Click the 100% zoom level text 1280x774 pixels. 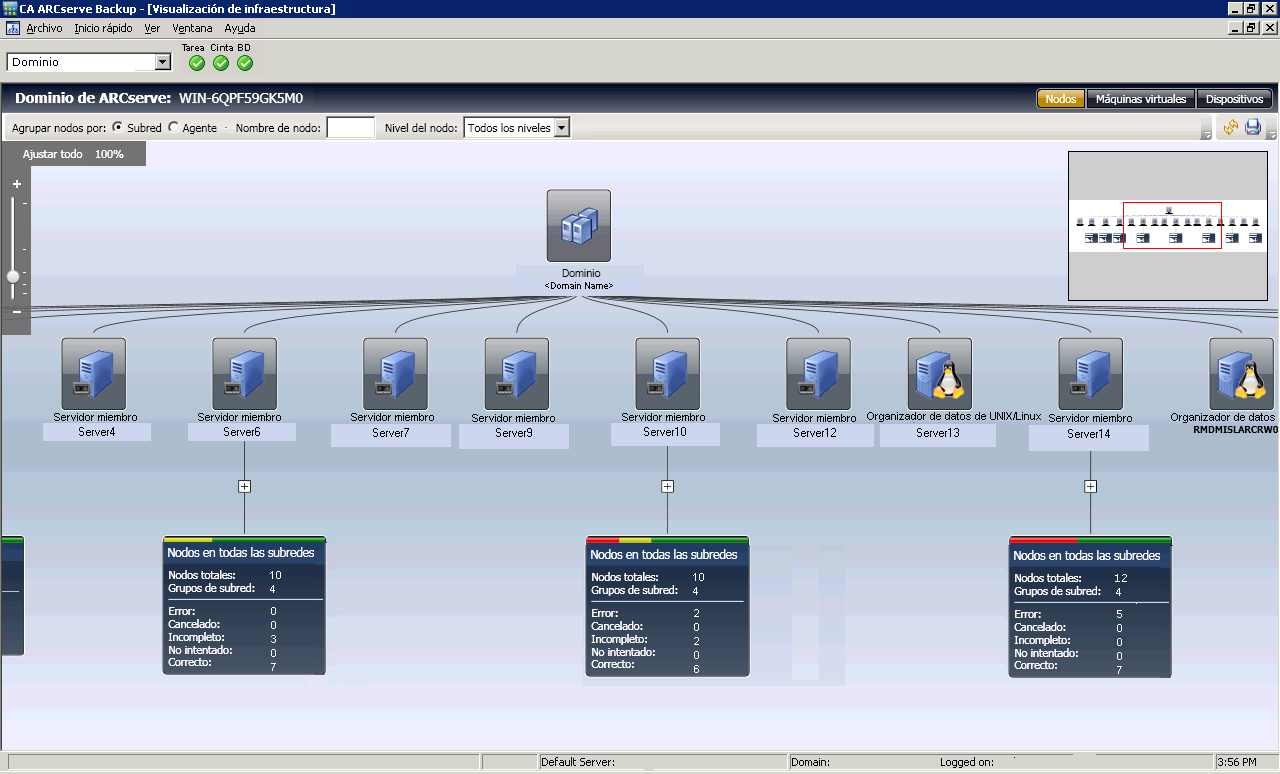(109, 154)
